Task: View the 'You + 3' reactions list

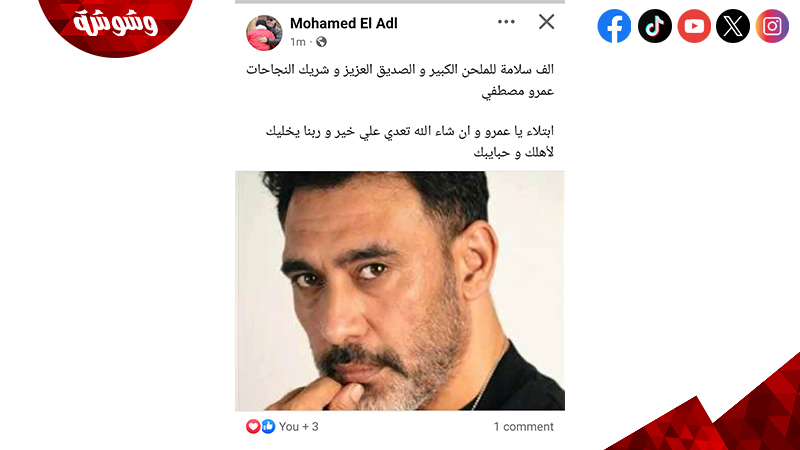Action: click(298, 427)
